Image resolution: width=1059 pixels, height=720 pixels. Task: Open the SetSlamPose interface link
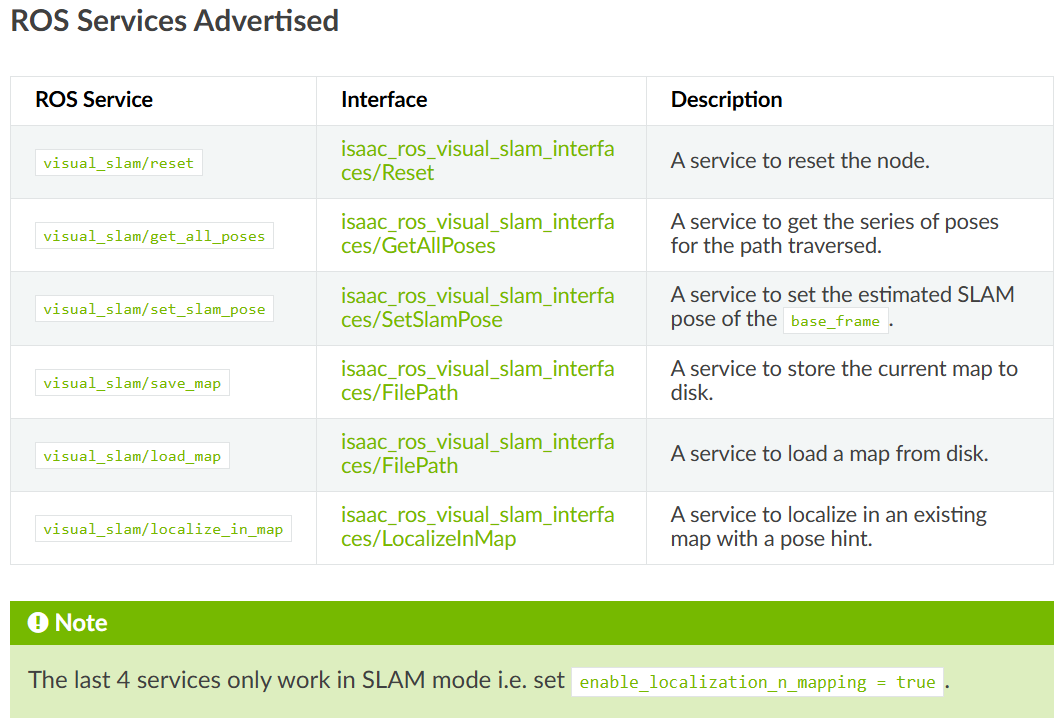point(477,307)
